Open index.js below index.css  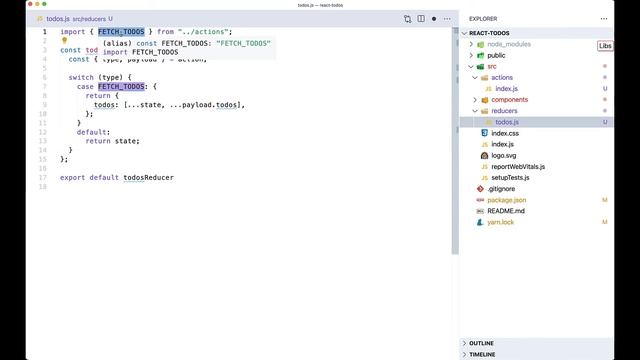coord(502,144)
